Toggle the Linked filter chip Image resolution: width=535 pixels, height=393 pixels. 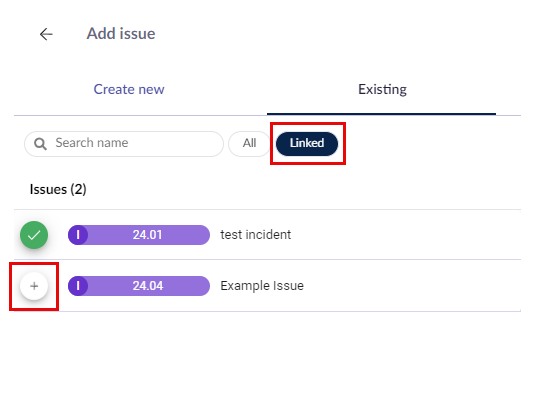coord(307,143)
